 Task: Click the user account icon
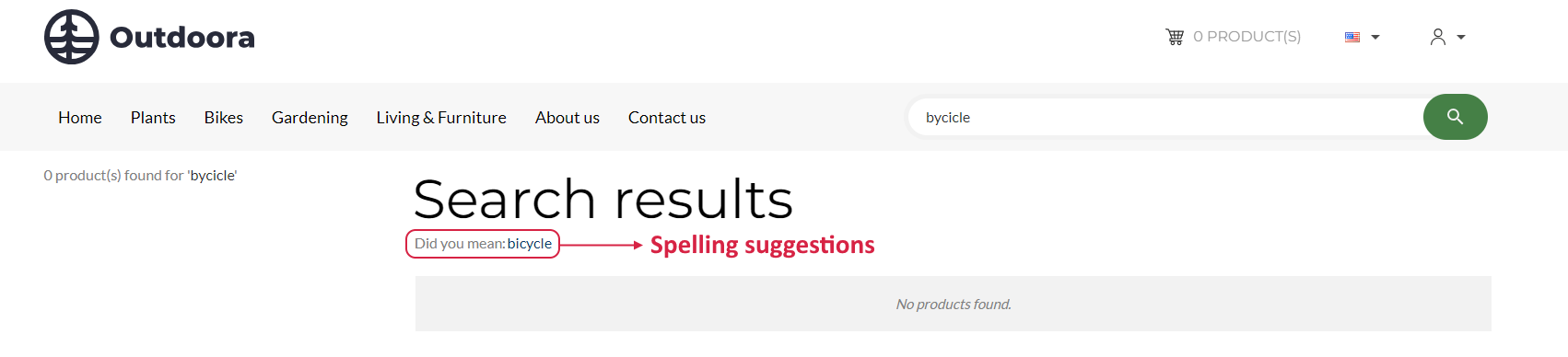pyautogui.click(x=1437, y=37)
